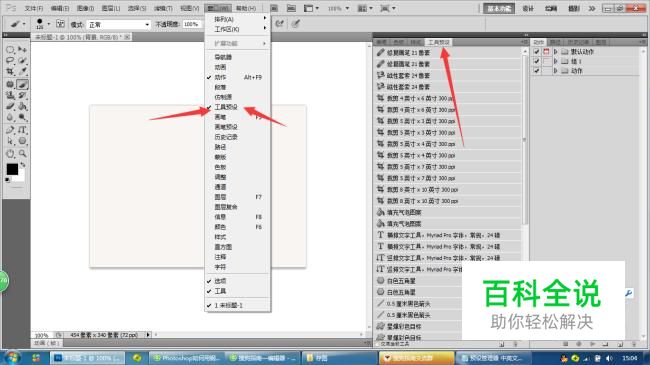Switch to the 历史记录 panel tab
This screenshot has width=650, height=365.
[578, 42]
